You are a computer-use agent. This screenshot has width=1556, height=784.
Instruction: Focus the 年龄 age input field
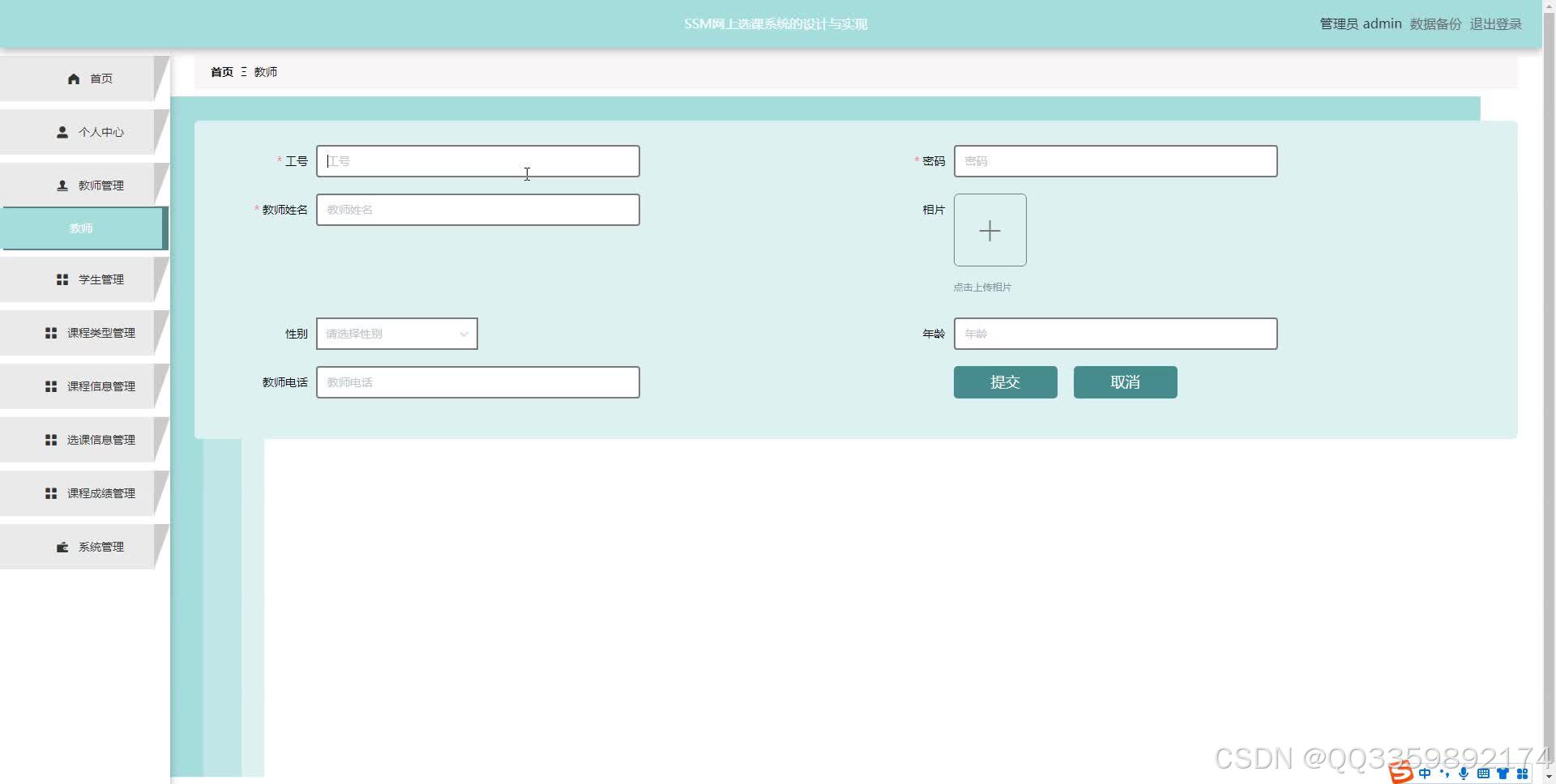pos(1115,334)
